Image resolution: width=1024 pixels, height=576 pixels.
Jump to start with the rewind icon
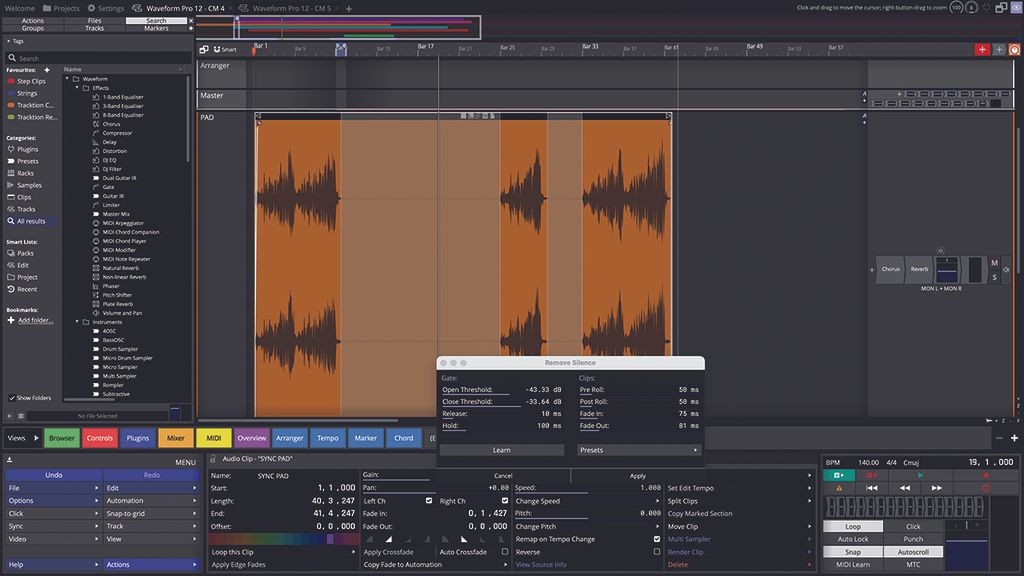872,487
